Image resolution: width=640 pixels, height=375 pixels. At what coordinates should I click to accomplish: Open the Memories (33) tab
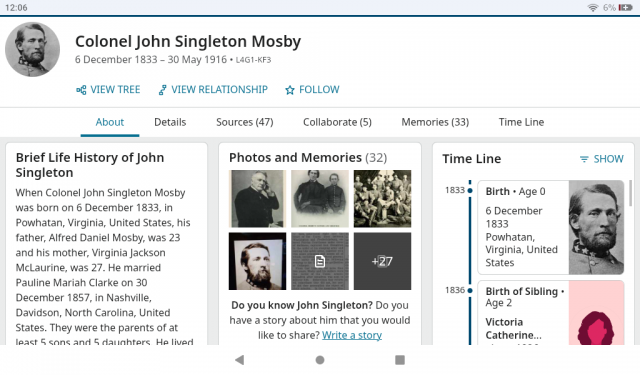[x=435, y=122]
